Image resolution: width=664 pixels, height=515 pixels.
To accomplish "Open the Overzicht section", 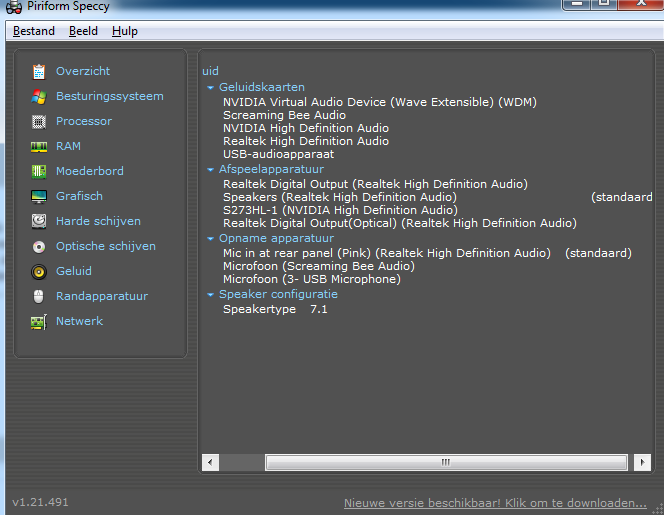I will click(x=83, y=71).
